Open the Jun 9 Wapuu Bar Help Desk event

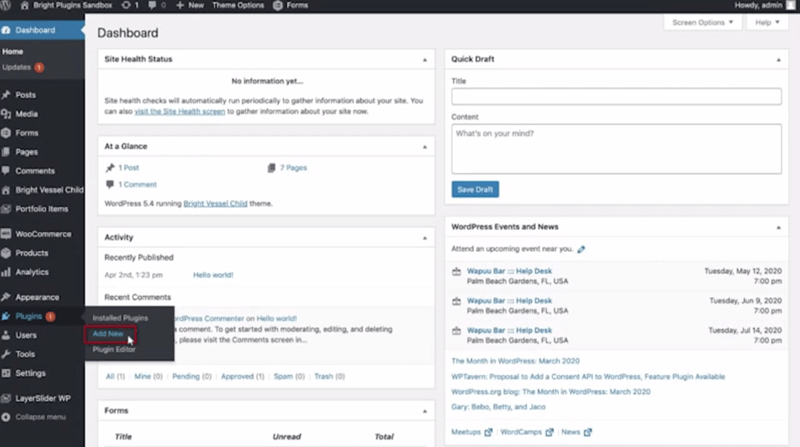click(x=509, y=301)
